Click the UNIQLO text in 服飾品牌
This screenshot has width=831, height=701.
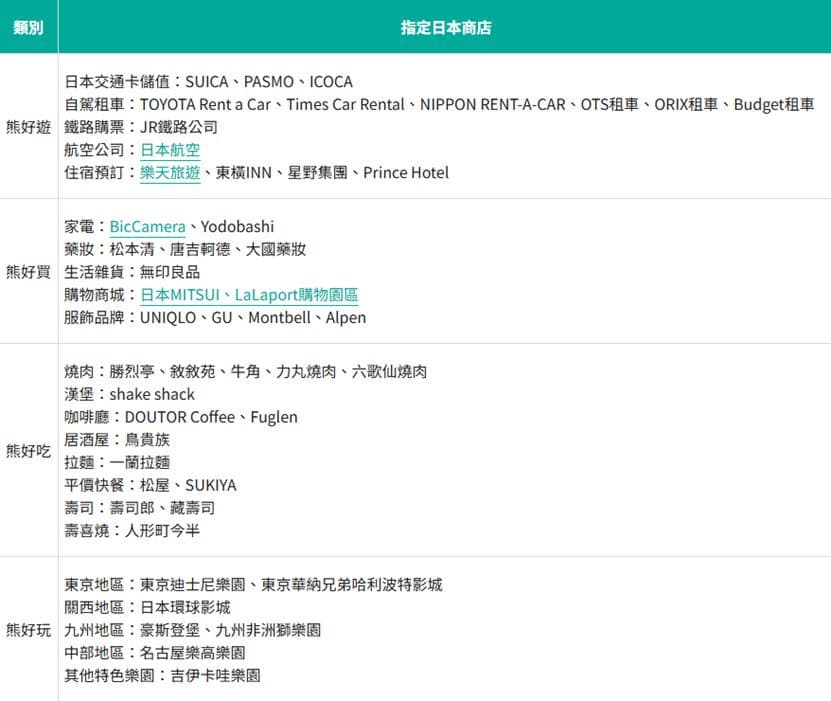[x=168, y=317]
